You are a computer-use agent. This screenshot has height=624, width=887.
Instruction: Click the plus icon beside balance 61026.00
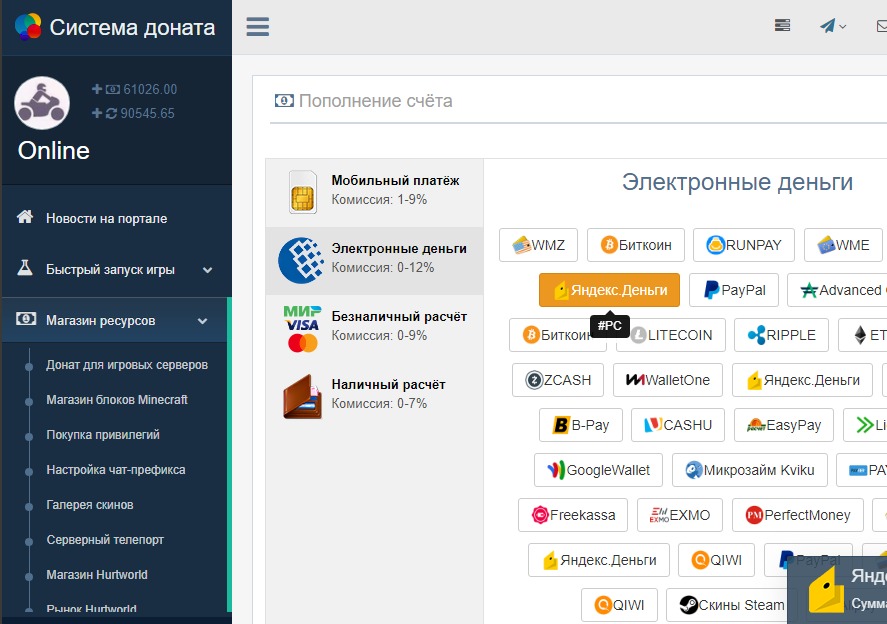point(97,89)
